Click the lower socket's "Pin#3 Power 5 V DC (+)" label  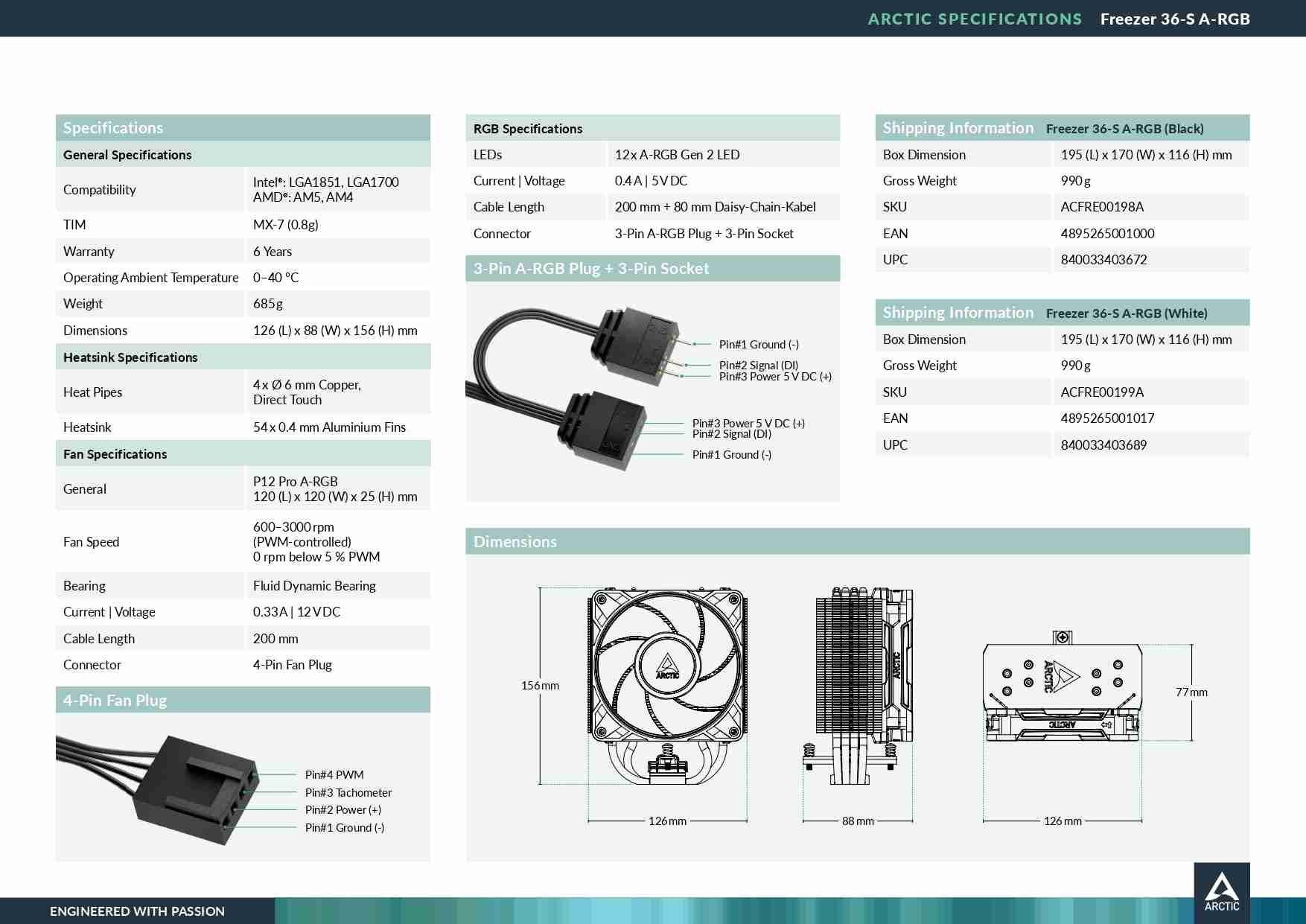[748, 424]
